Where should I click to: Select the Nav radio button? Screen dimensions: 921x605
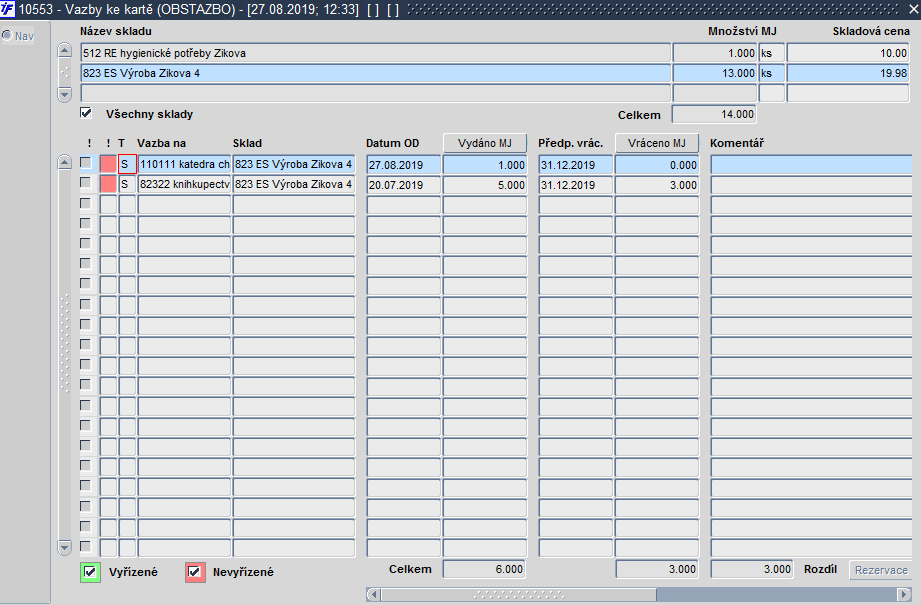coord(7,35)
